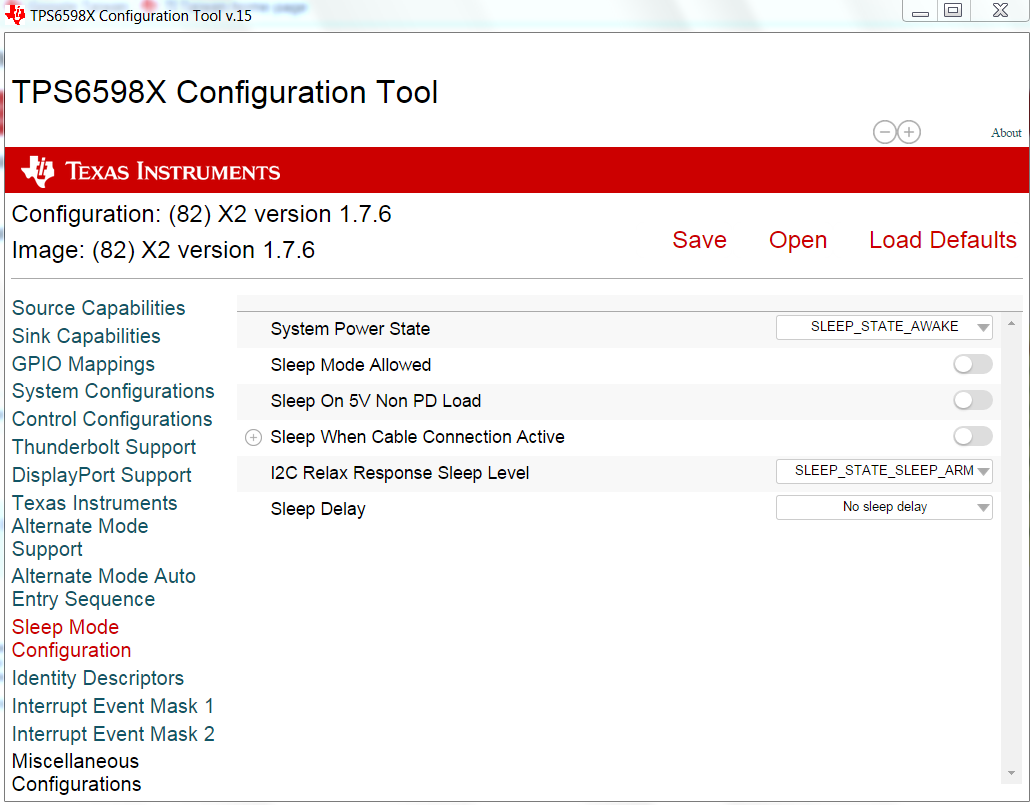Open the Sleep Delay dropdown

(x=884, y=507)
